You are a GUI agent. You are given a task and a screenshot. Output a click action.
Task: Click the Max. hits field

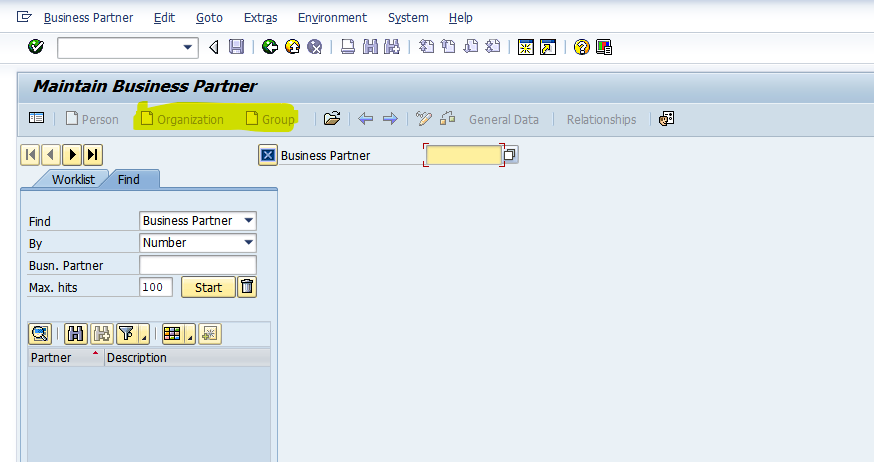[x=156, y=288]
